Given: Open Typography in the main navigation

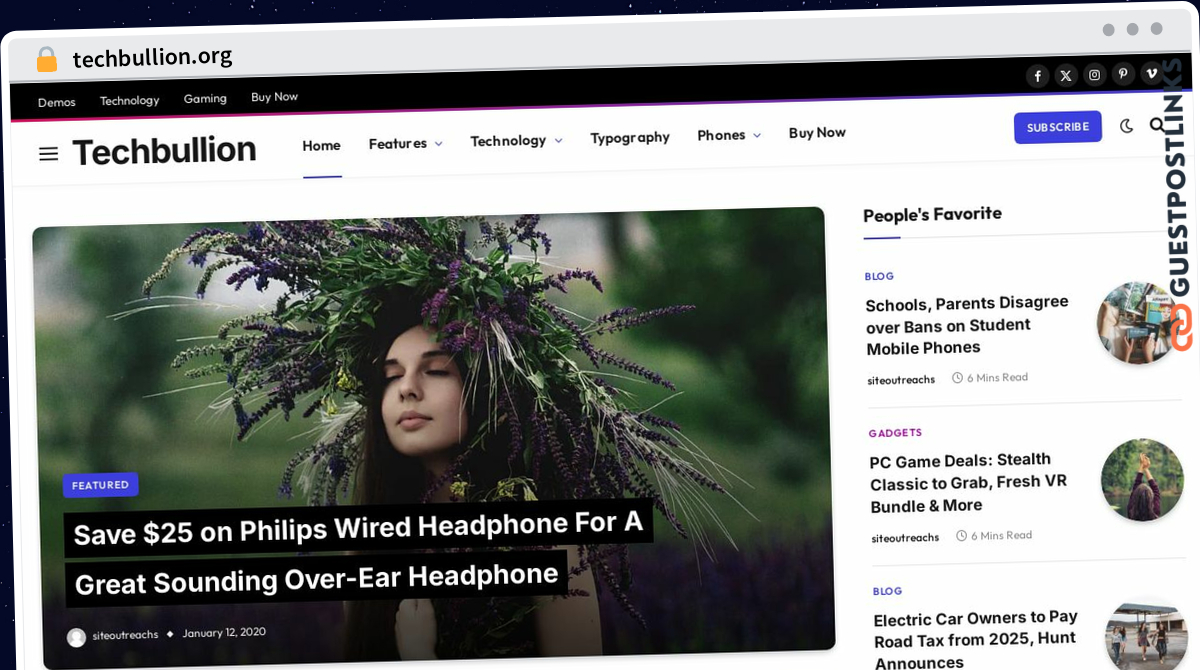Looking at the screenshot, I should click(x=630, y=138).
